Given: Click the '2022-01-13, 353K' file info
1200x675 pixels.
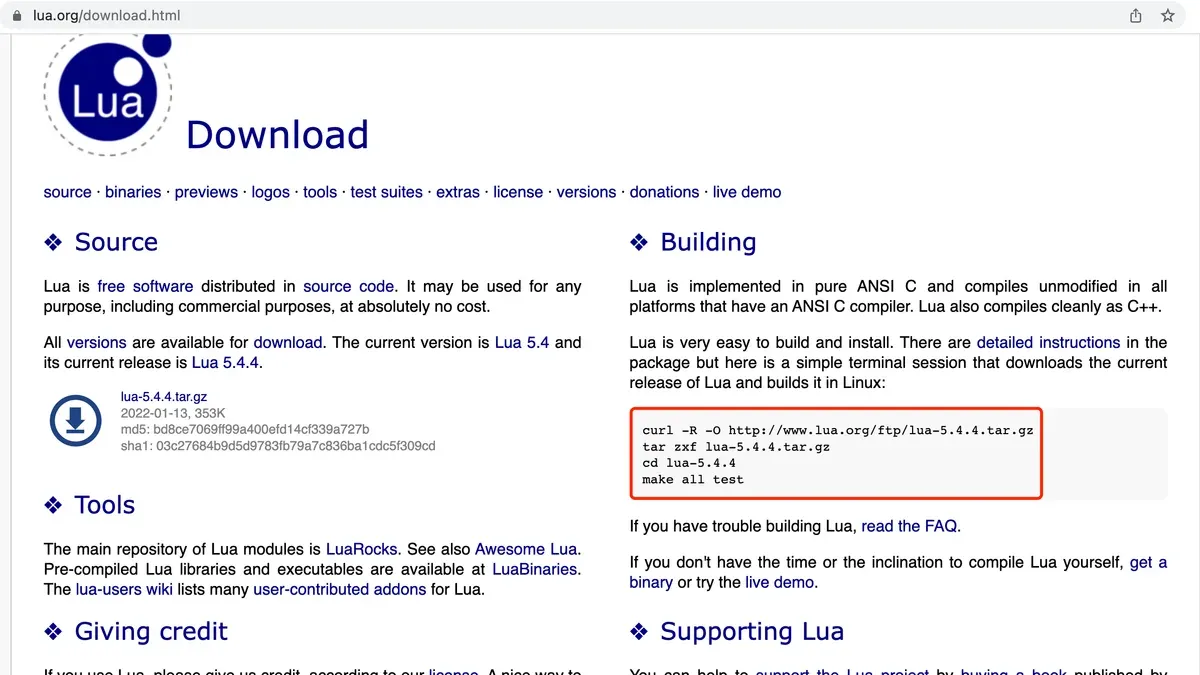Looking at the screenshot, I should tap(173, 413).
